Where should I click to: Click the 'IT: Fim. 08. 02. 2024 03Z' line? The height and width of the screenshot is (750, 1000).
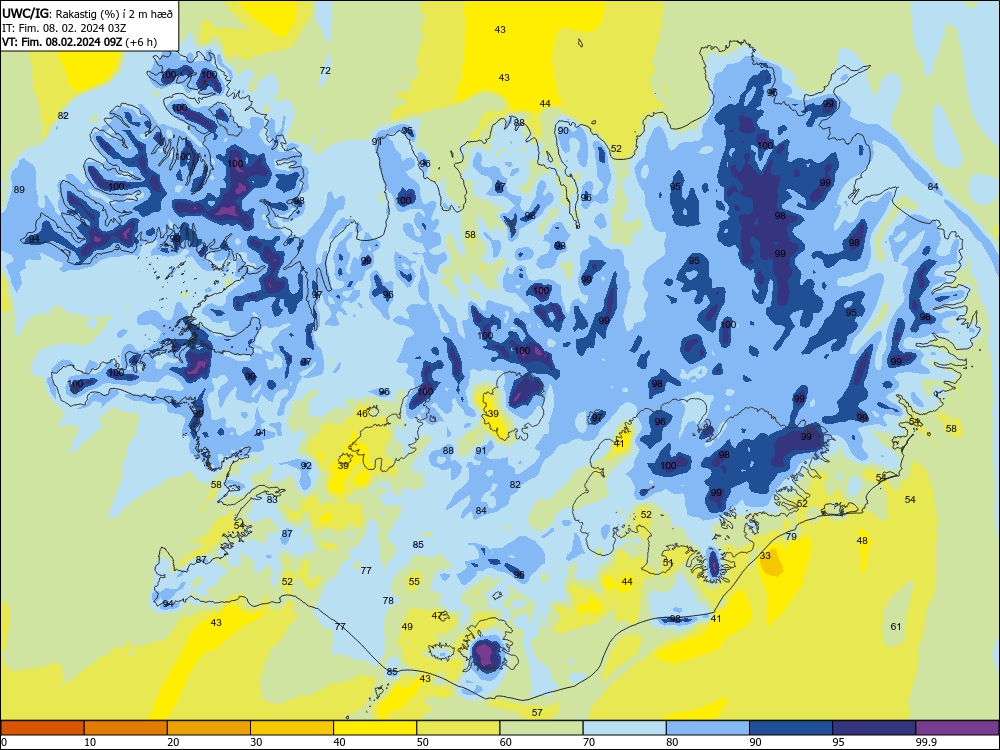click(64, 28)
